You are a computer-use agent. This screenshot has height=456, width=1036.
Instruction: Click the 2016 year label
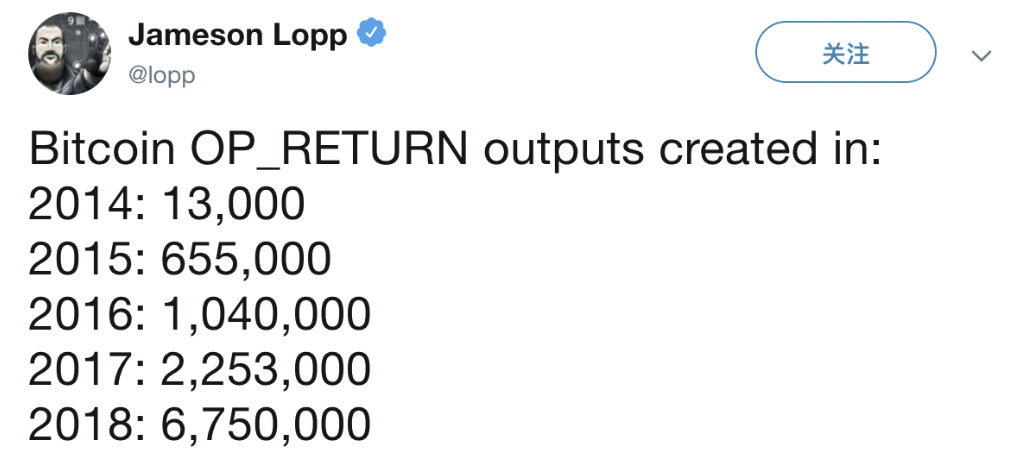click(x=80, y=315)
